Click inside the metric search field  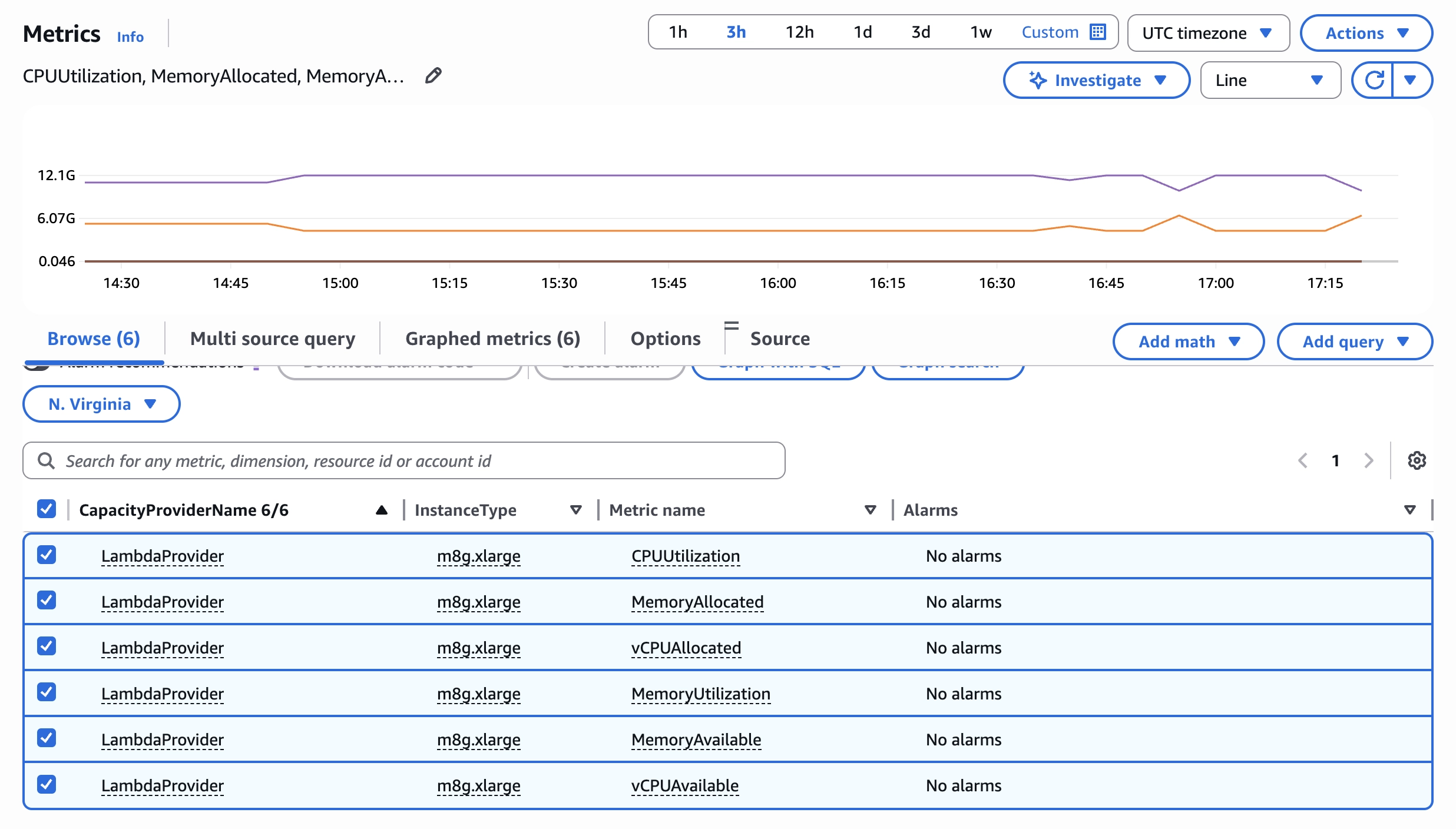[353, 460]
